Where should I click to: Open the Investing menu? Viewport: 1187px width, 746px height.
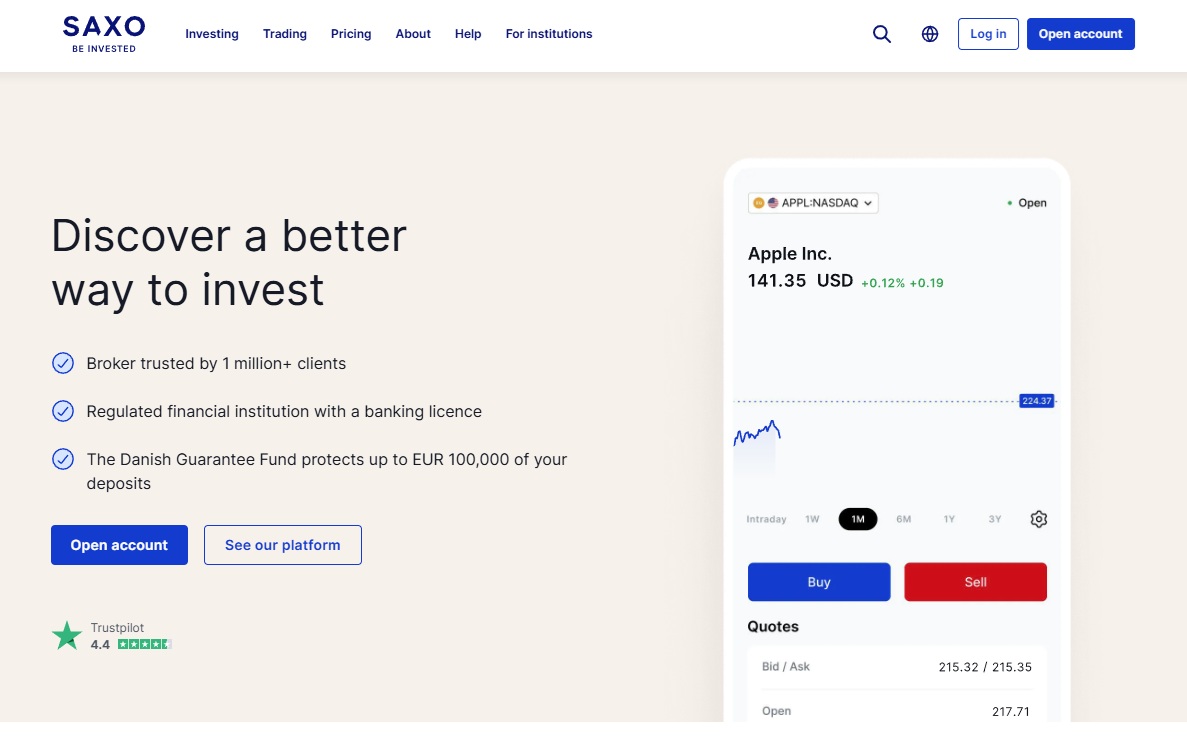(212, 34)
